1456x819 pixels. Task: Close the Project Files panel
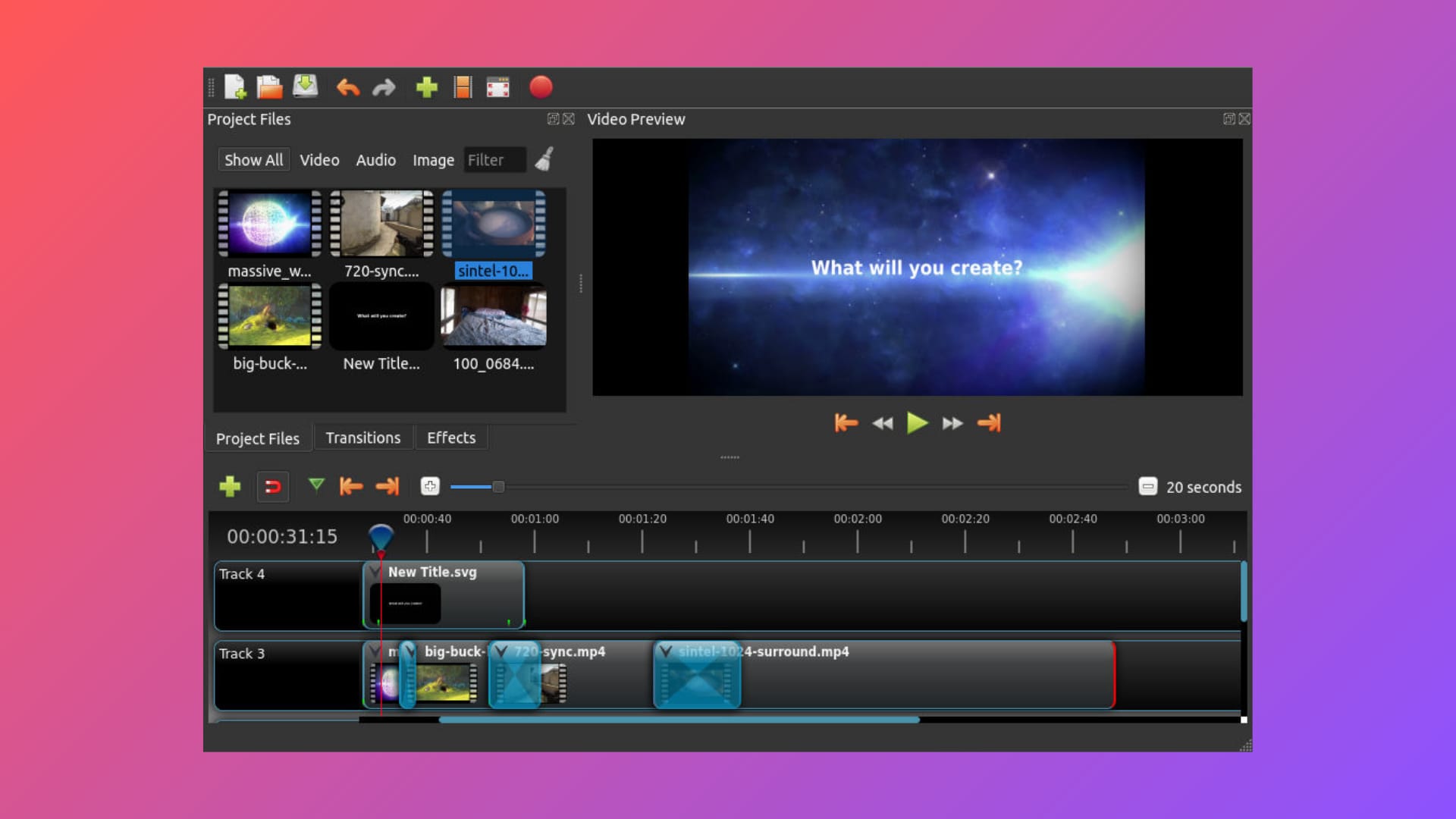[x=569, y=119]
